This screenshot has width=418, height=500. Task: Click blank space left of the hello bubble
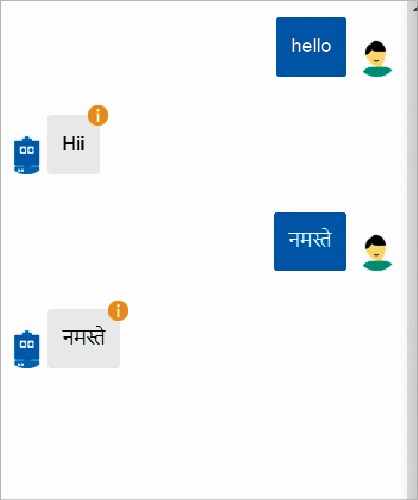point(138,47)
